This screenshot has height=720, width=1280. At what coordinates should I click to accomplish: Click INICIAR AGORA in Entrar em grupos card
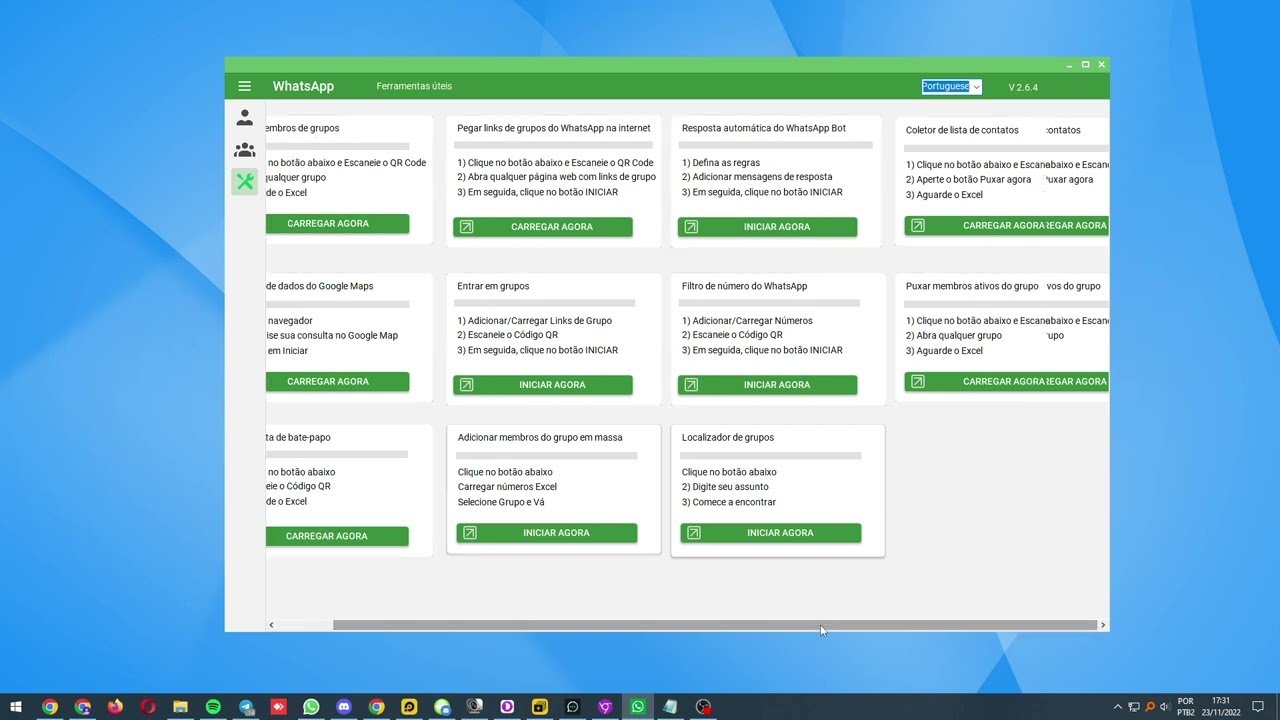[x=543, y=385]
